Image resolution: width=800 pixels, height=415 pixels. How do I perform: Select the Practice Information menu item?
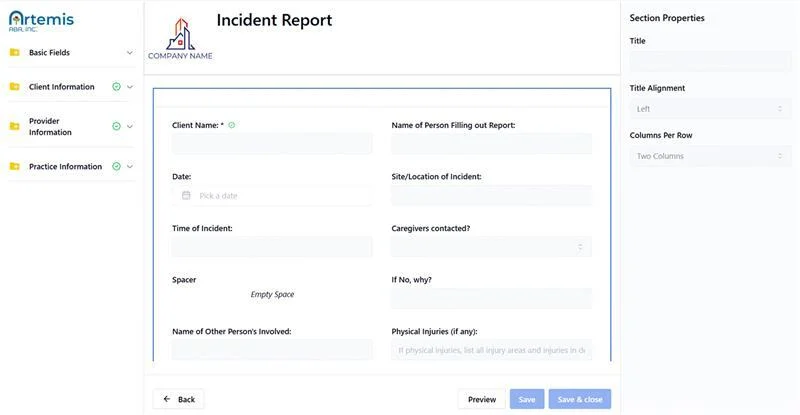[x=71, y=166]
